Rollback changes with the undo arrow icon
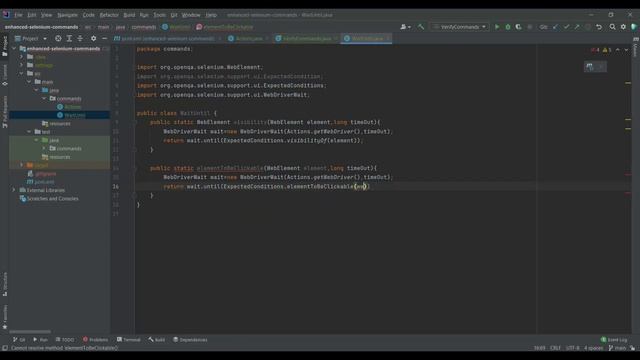The height and width of the screenshot is (360, 640). 599,27
